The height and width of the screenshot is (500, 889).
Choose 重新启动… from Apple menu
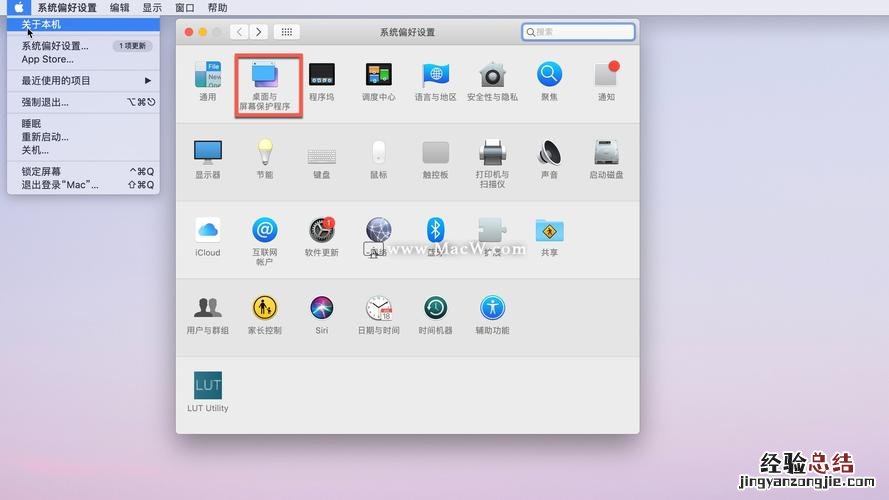[x=45, y=137]
